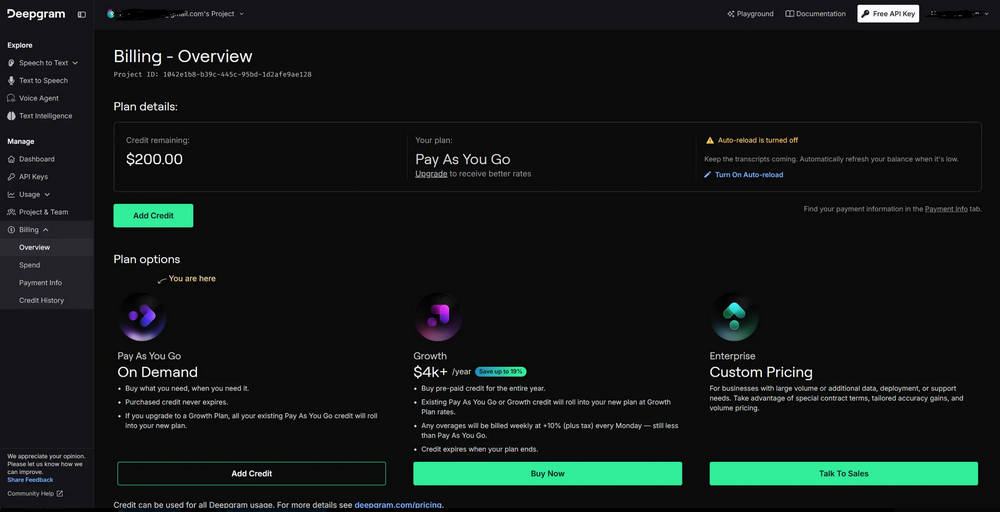Open the deepgram.com/pricing link

399,505
